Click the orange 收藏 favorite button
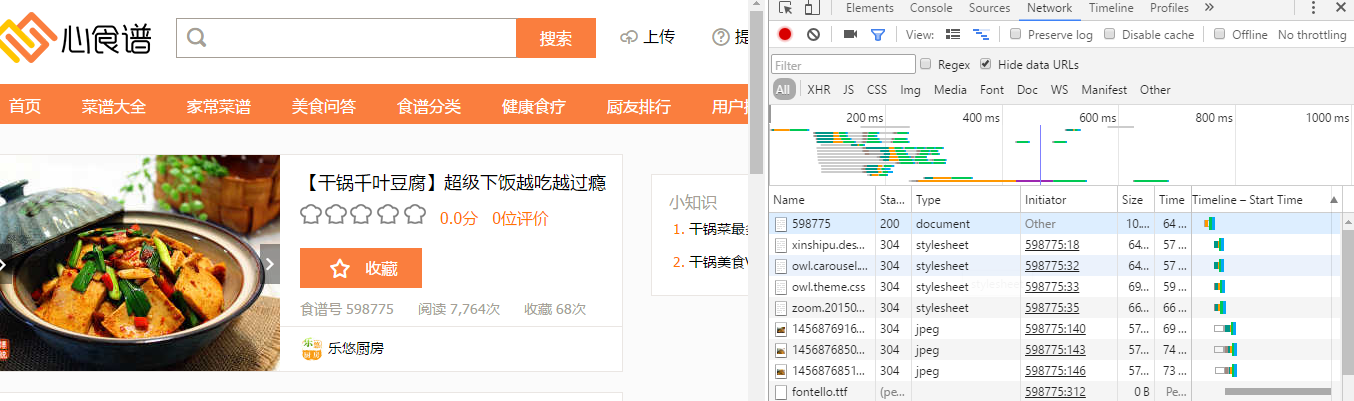1354x401 pixels. 360,268
